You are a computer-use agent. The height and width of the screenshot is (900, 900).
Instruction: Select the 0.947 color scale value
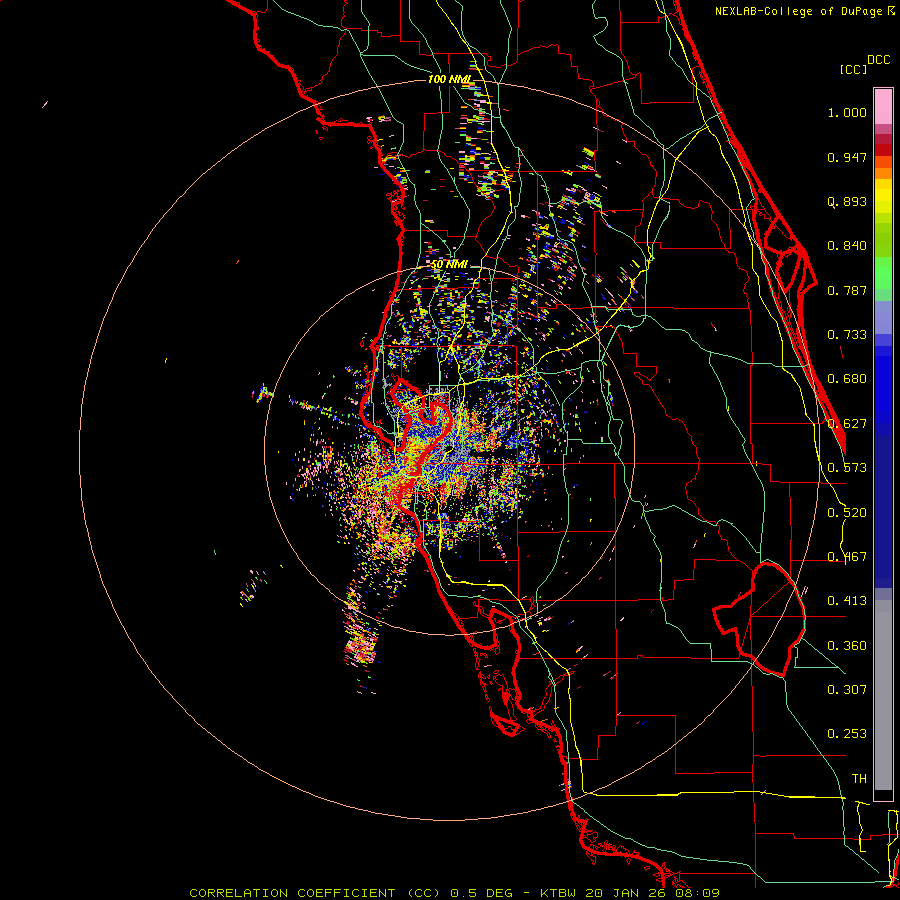coord(847,157)
